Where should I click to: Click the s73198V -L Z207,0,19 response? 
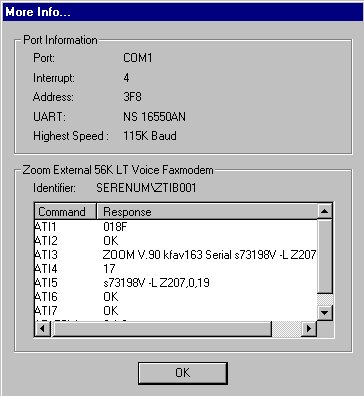(156, 283)
